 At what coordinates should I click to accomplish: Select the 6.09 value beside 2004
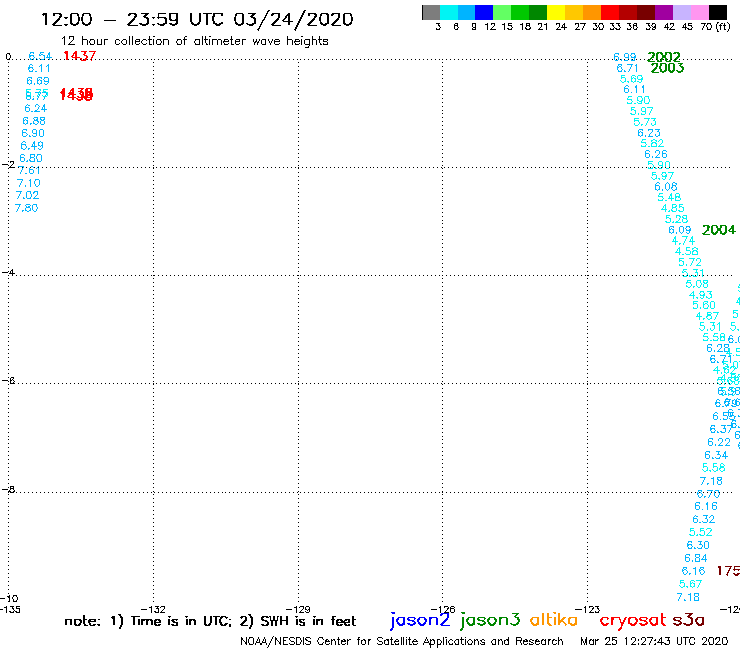(x=680, y=230)
